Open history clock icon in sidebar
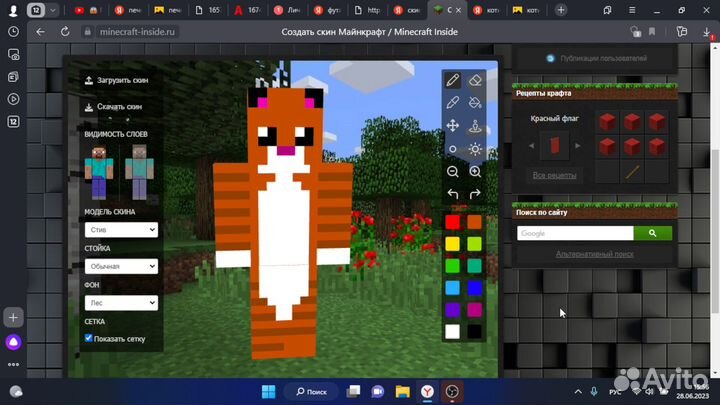The height and width of the screenshot is (405, 720). pos(13,32)
